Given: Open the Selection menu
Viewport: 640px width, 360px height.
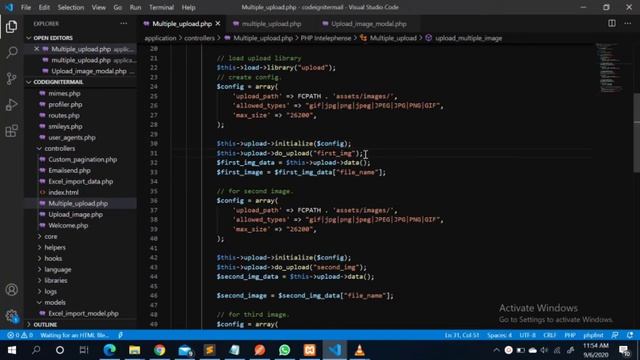Looking at the screenshot, I should [71, 7].
